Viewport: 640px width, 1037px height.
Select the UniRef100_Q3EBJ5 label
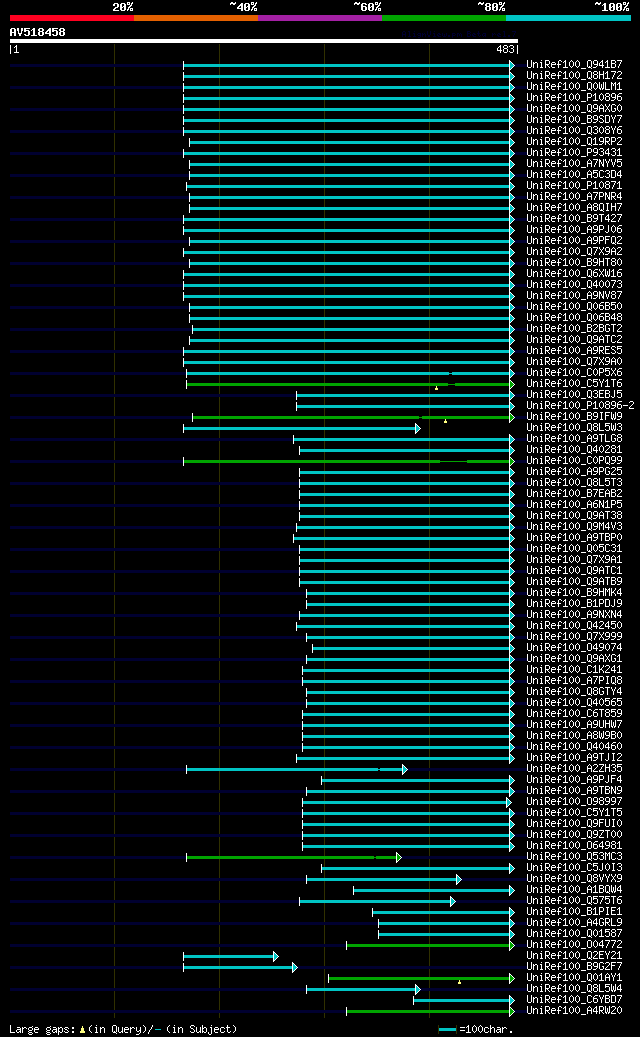pos(574,395)
